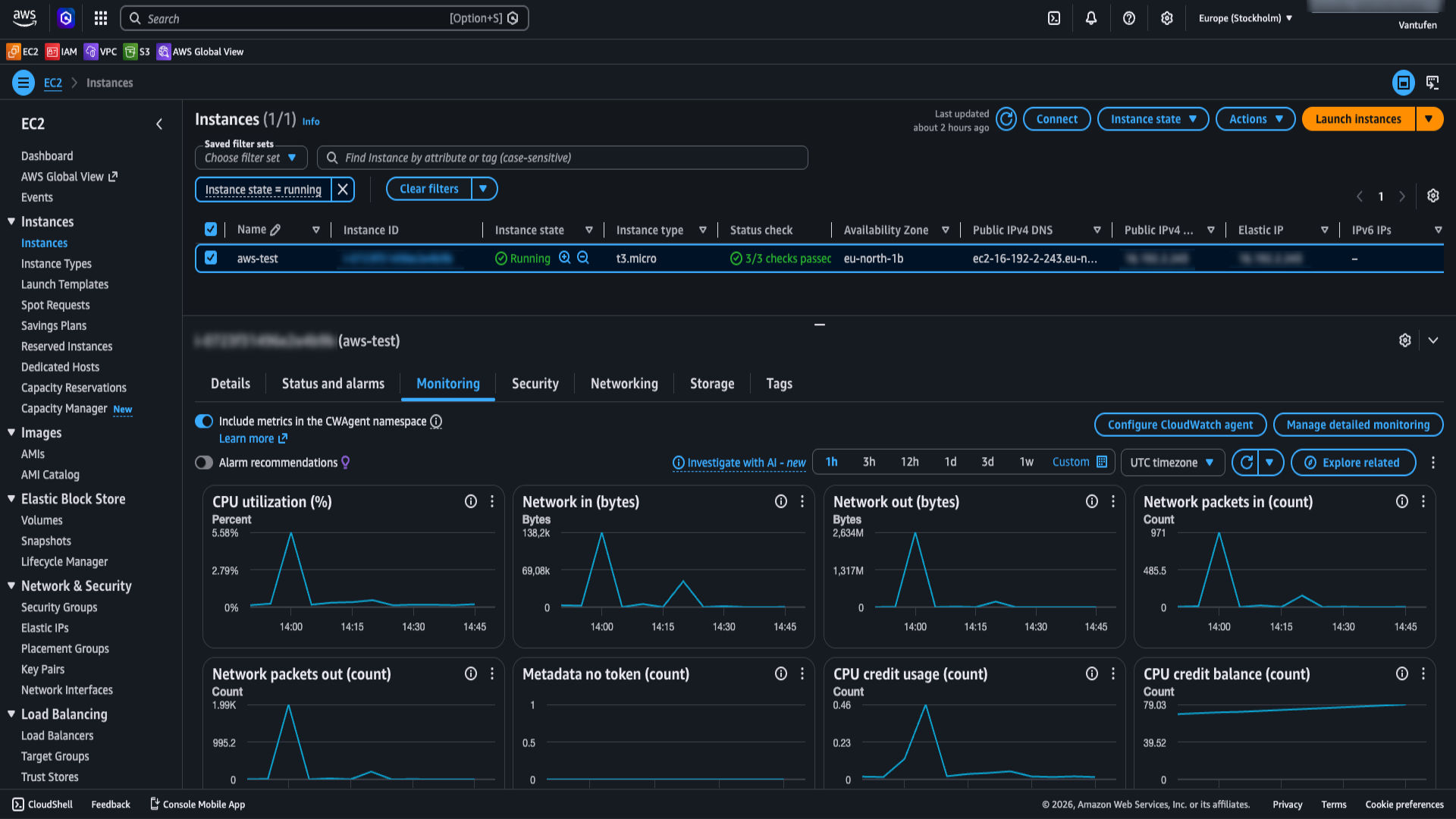1456x819 pixels.
Task: Switch to the Security tab
Action: tap(535, 384)
